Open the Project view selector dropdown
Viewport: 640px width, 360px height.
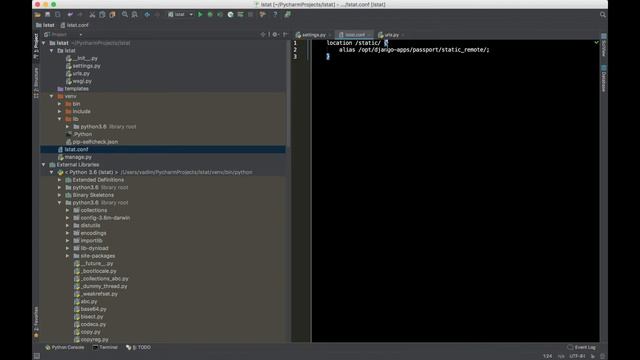[63, 35]
